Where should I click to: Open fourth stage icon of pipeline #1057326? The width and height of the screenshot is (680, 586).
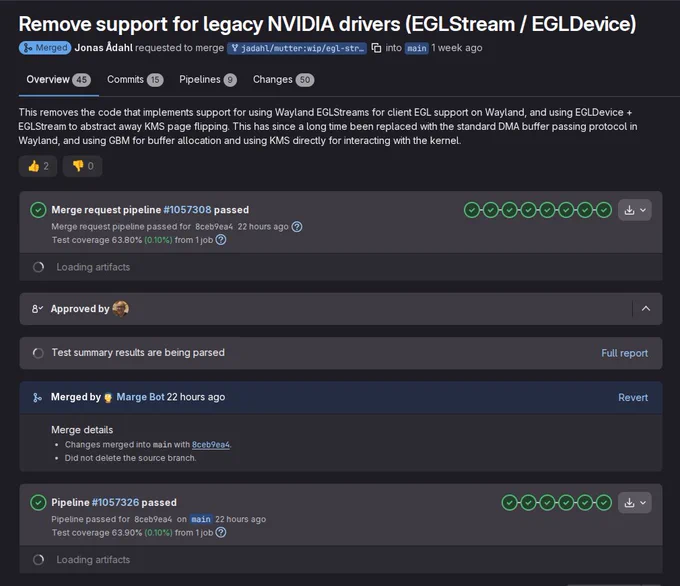coord(566,503)
